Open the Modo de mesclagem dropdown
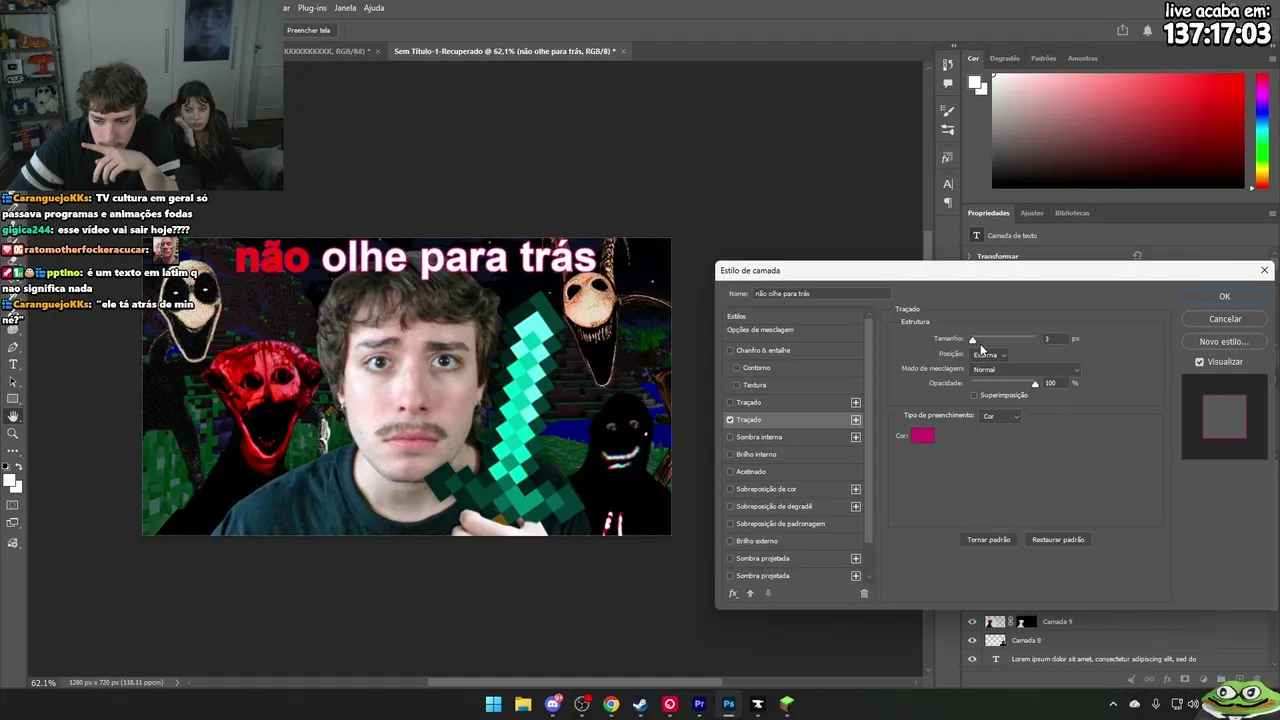The width and height of the screenshot is (1280, 720). click(1026, 370)
